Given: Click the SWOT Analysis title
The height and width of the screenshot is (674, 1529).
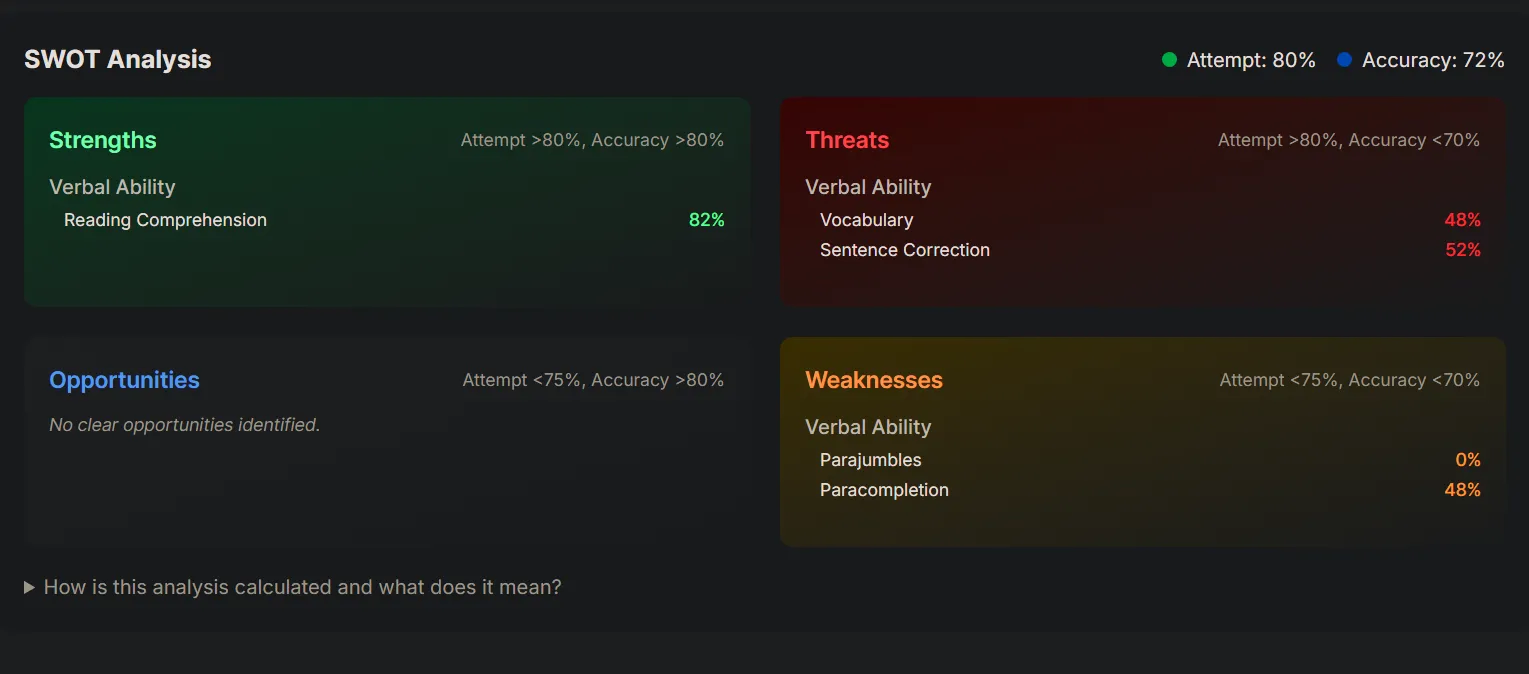Looking at the screenshot, I should click(118, 59).
